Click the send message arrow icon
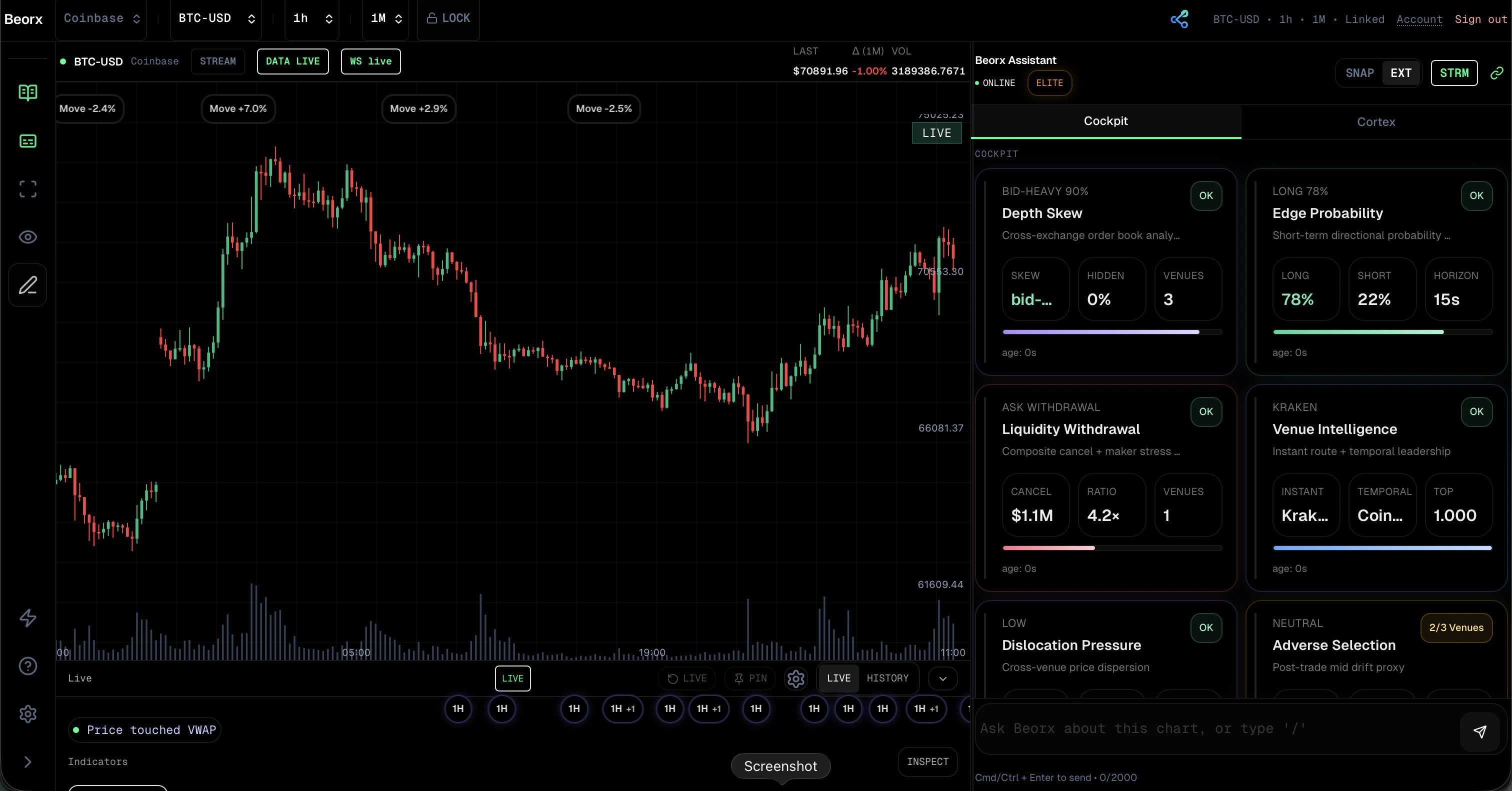This screenshot has height=791, width=1512. tap(1479, 731)
